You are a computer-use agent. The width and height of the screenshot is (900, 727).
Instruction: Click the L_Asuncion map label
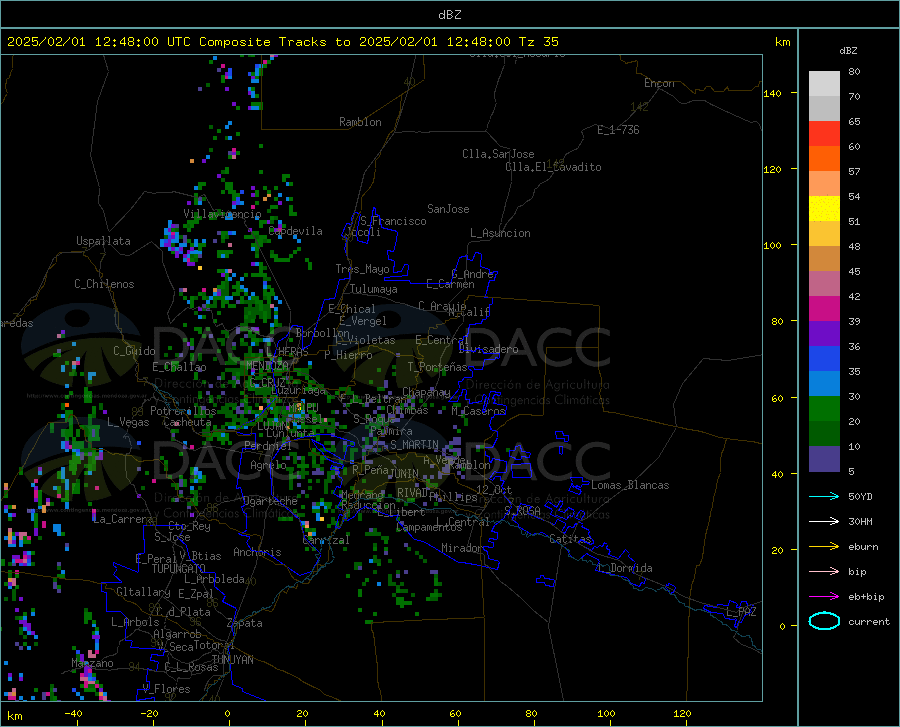(x=500, y=233)
